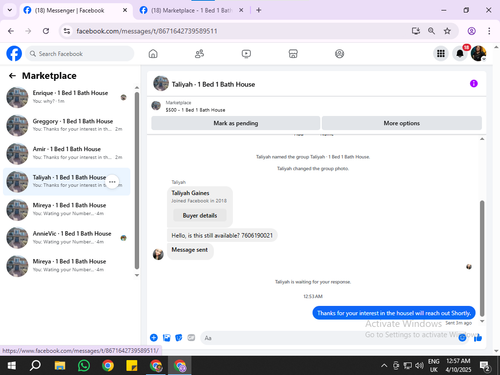This screenshot has height=375, width=500.
Task: Open the Video icon in top navigation
Action: coord(246,54)
